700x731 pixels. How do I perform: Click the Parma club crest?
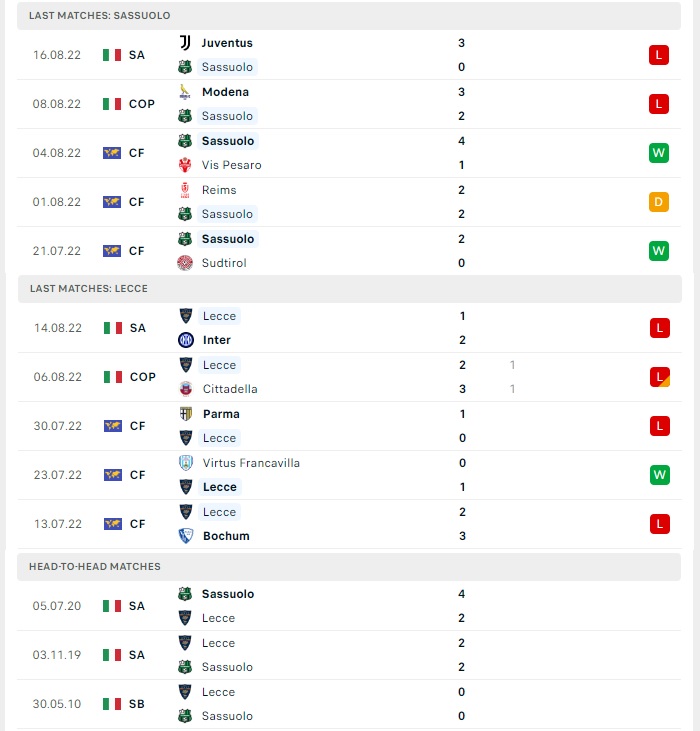click(186, 414)
